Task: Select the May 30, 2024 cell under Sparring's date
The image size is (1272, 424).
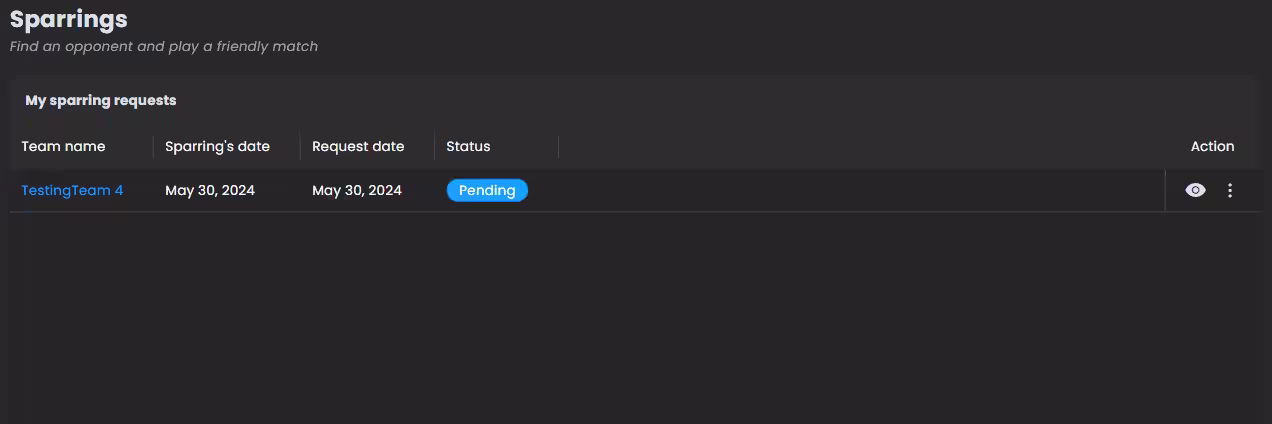Action: click(x=210, y=190)
